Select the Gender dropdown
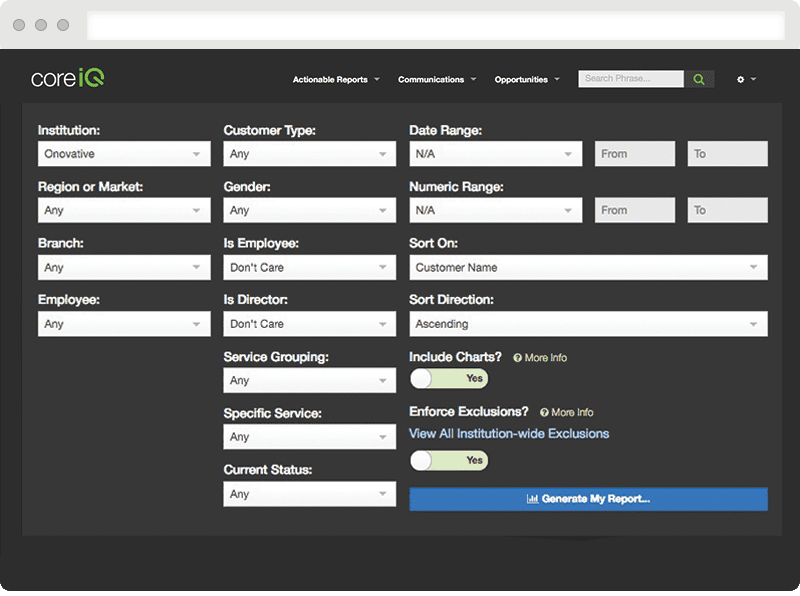The width and height of the screenshot is (800, 596). coord(310,210)
